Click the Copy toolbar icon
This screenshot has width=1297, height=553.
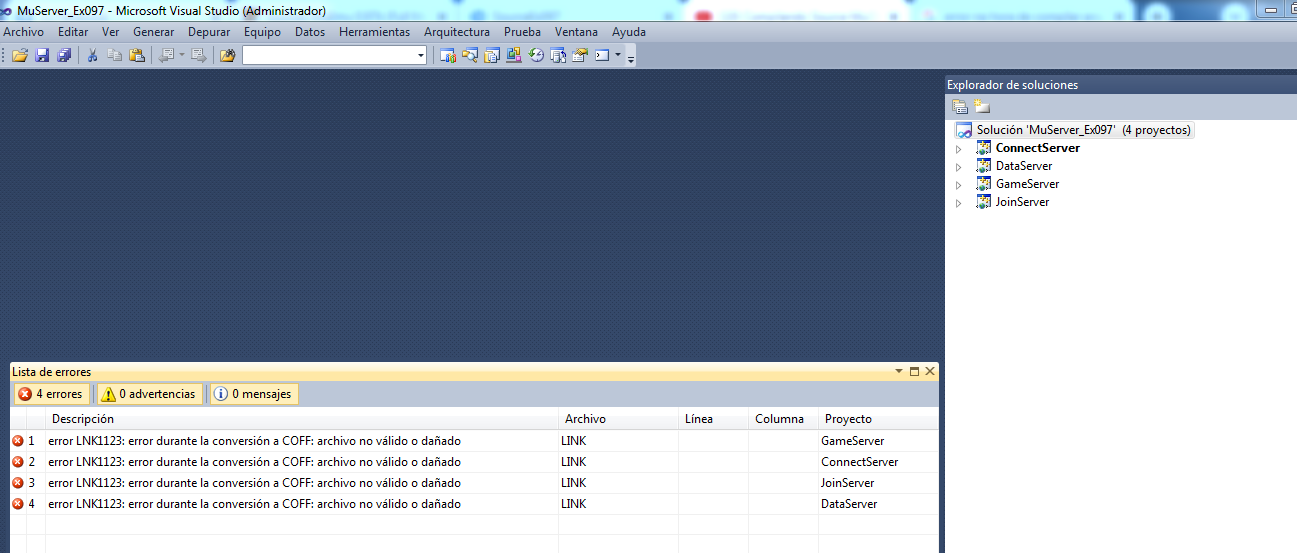coord(115,55)
